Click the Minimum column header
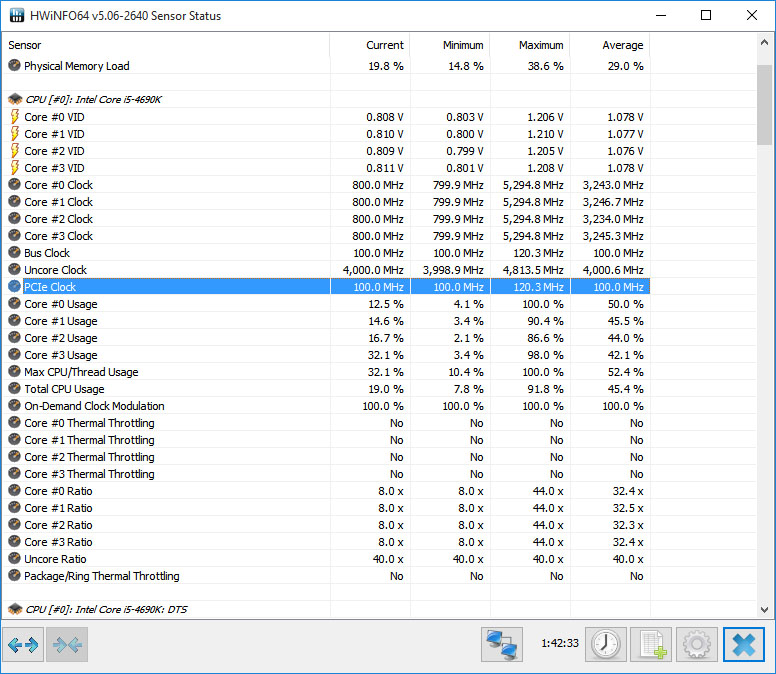776x674 pixels. click(450, 45)
